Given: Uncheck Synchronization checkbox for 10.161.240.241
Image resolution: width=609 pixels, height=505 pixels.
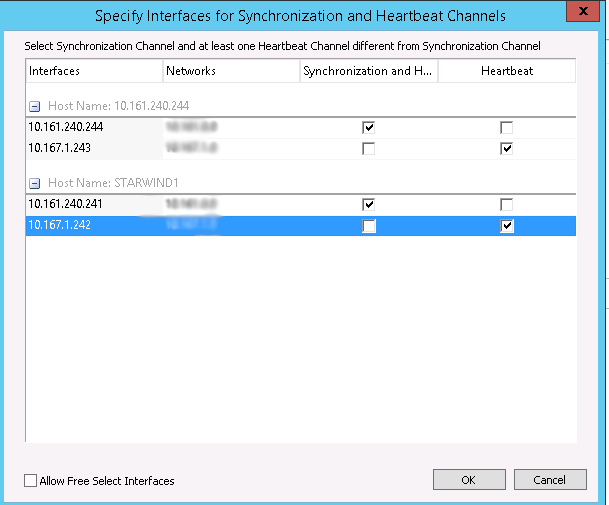Looking at the screenshot, I should (369, 204).
